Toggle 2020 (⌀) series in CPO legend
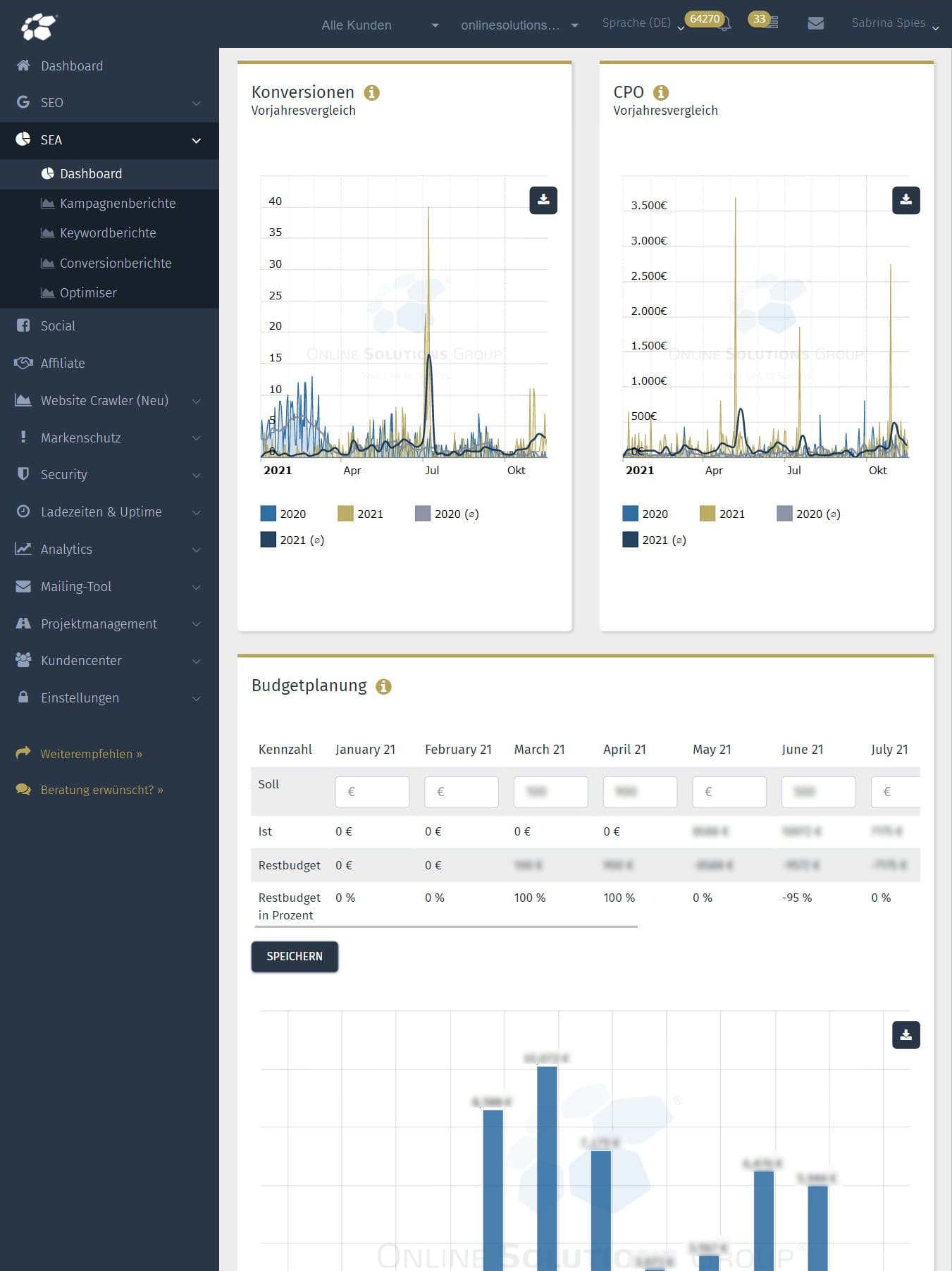 [809, 514]
